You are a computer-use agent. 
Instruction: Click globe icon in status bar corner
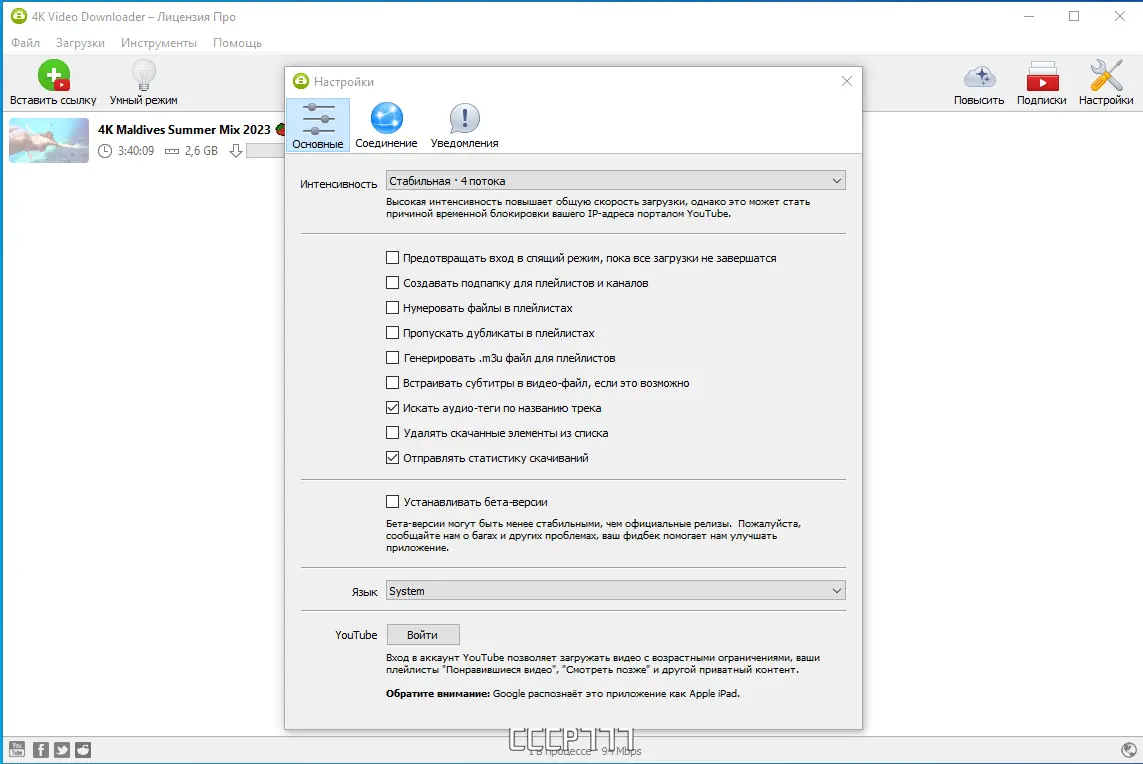pyautogui.click(x=1128, y=749)
